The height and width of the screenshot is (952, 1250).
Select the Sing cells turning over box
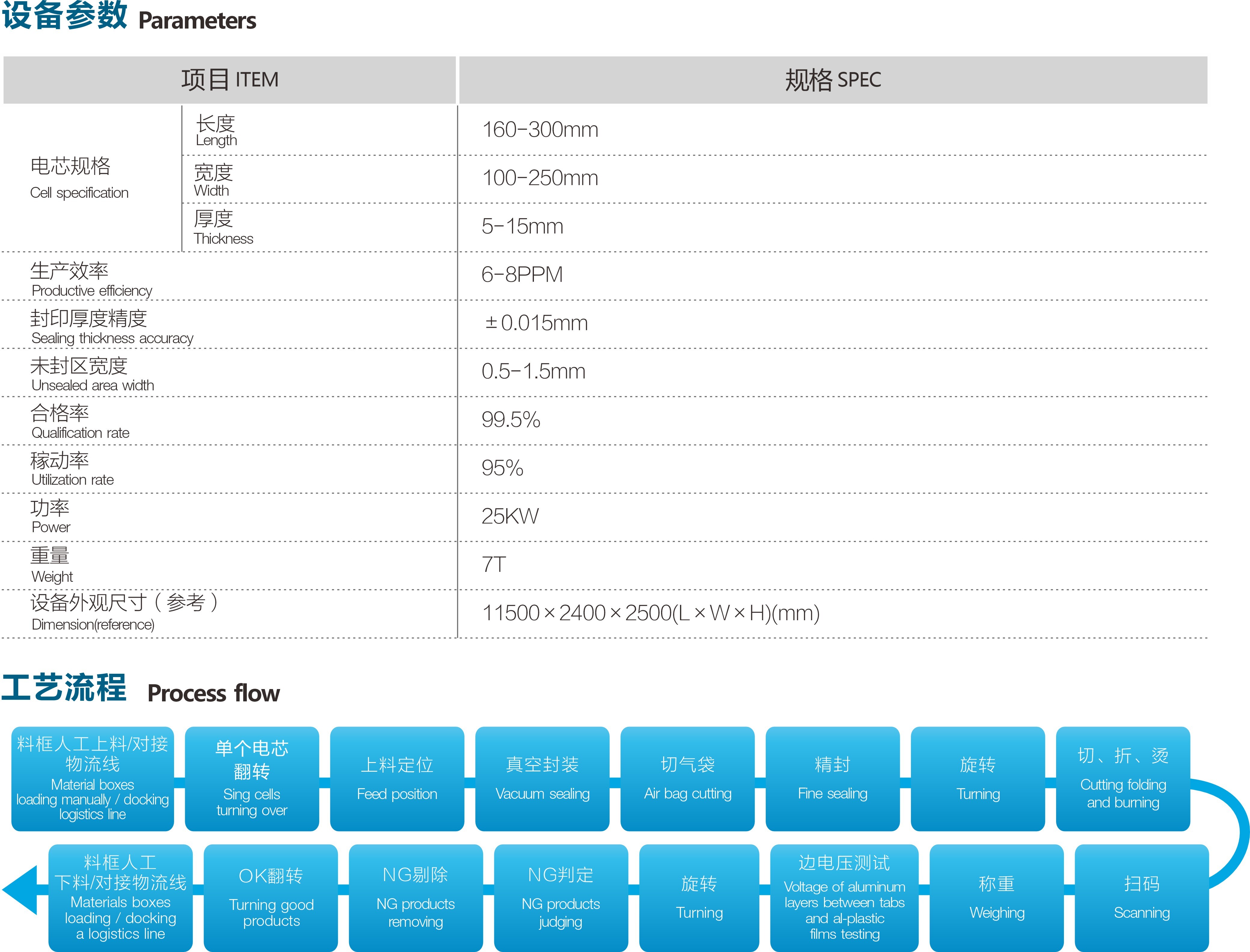click(x=252, y=779)
